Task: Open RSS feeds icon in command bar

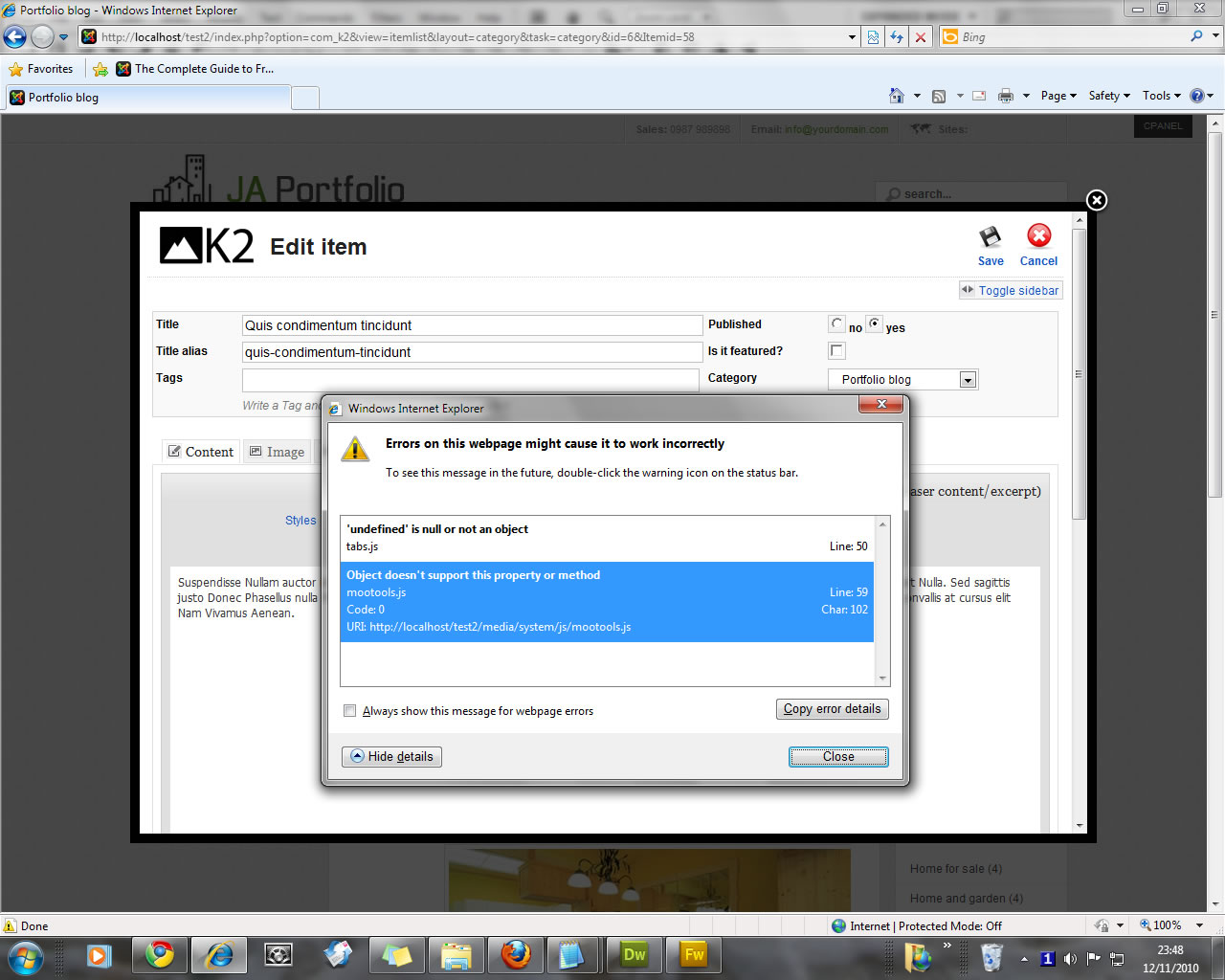Action: (939, 96)
